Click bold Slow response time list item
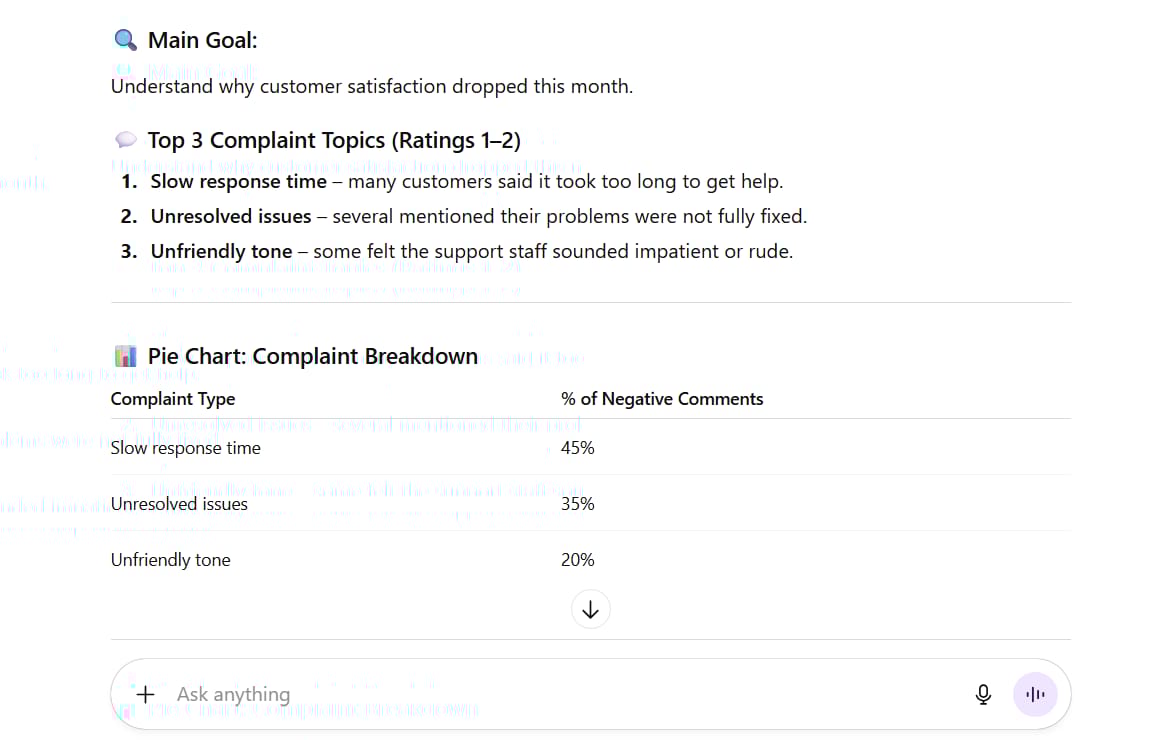Screen dimensions: 1162x740 (239, 181)
